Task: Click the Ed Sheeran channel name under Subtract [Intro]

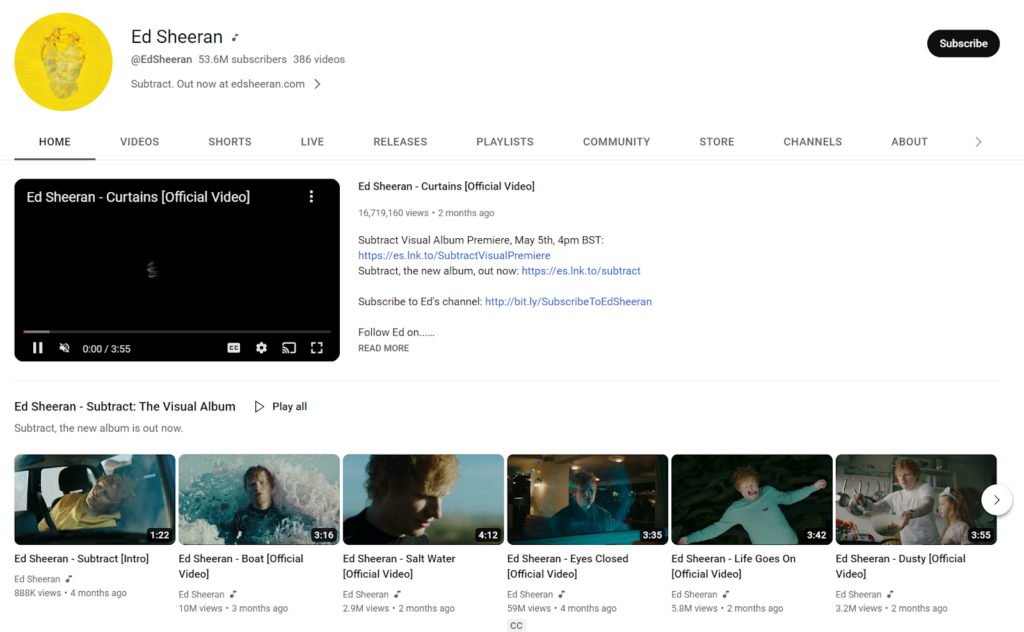Action: (x=37, y=579)
